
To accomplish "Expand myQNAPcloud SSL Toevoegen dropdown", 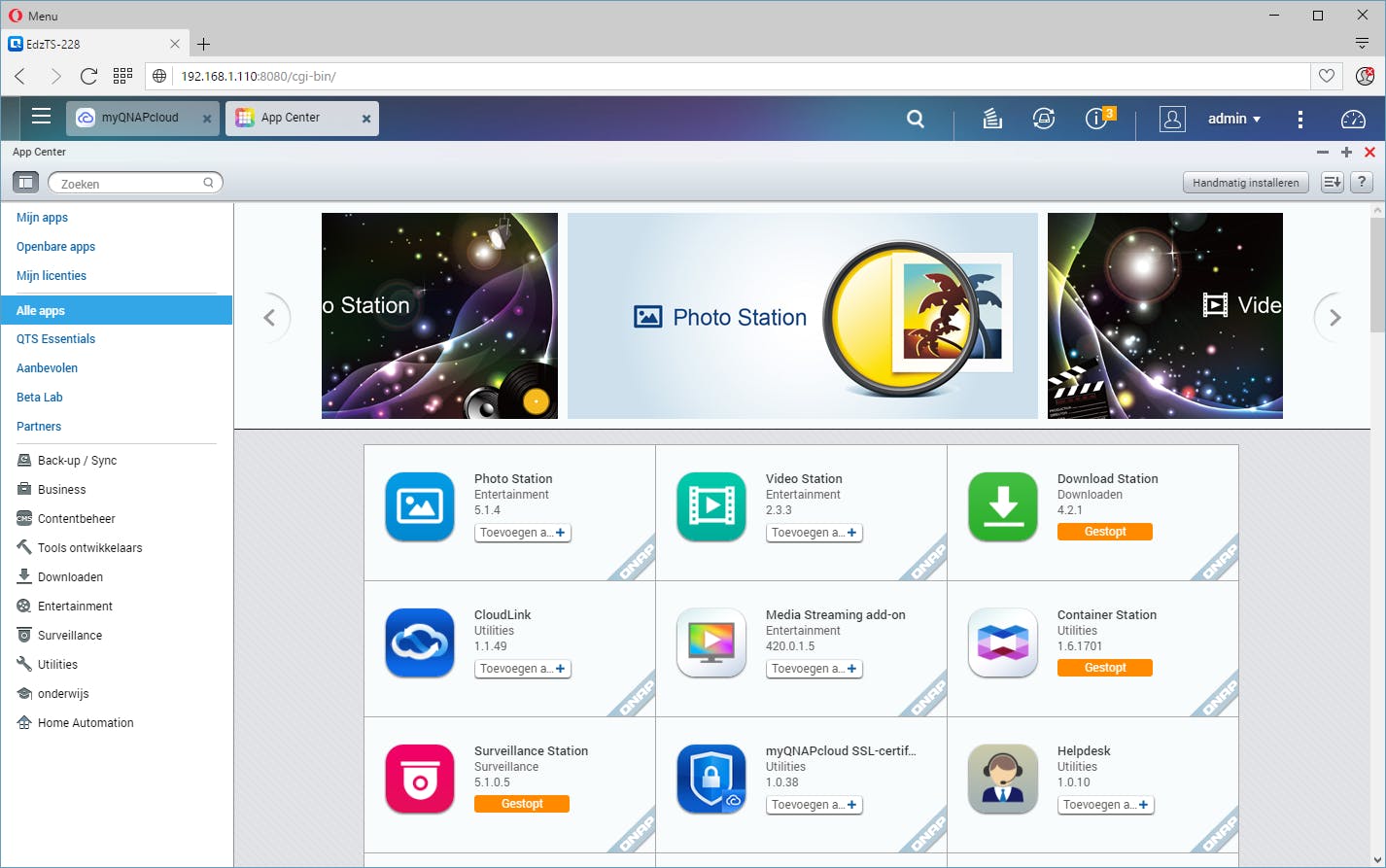I will coord(814,805).
